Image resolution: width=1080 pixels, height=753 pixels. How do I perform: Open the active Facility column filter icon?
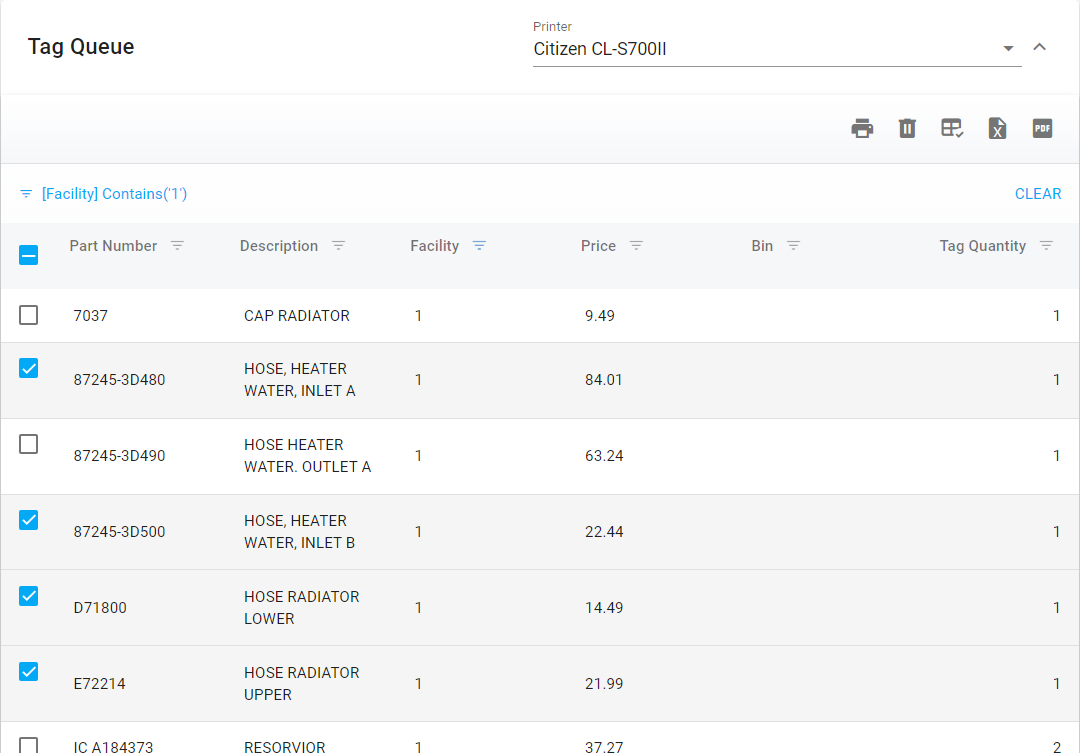point(479,246)
